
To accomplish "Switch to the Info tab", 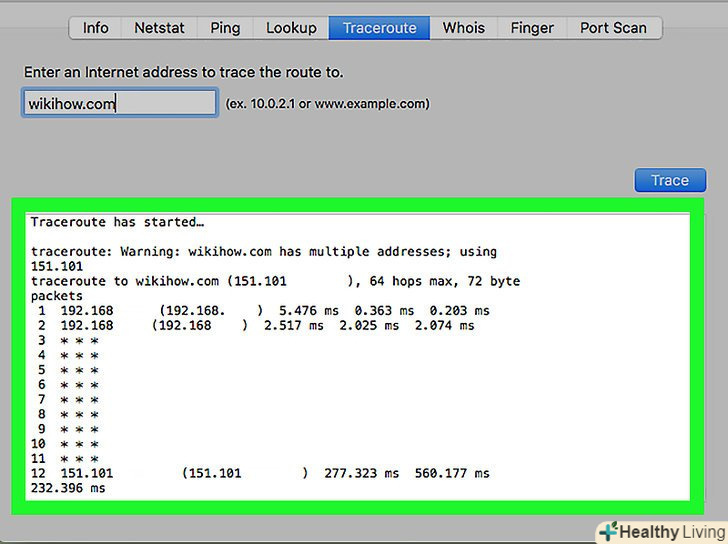I will 95,28.
